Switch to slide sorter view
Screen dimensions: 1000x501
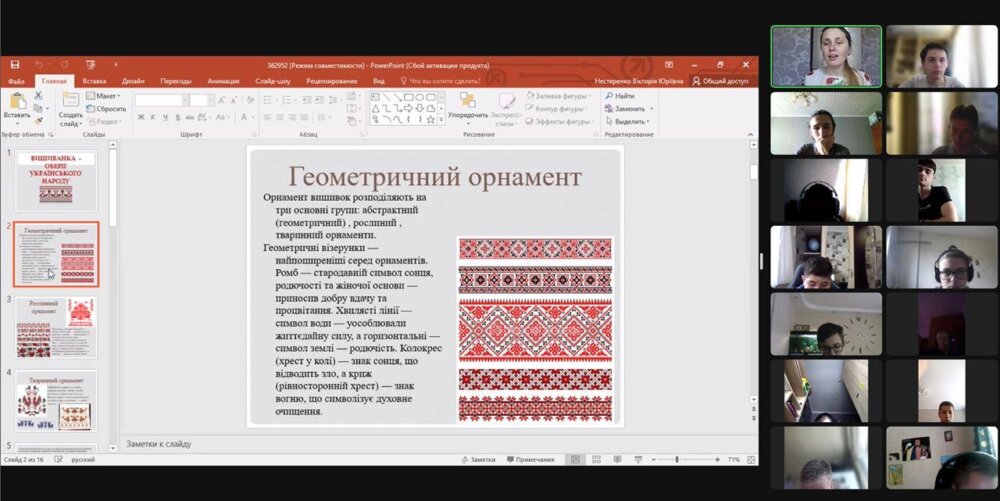tap(596, 460)
